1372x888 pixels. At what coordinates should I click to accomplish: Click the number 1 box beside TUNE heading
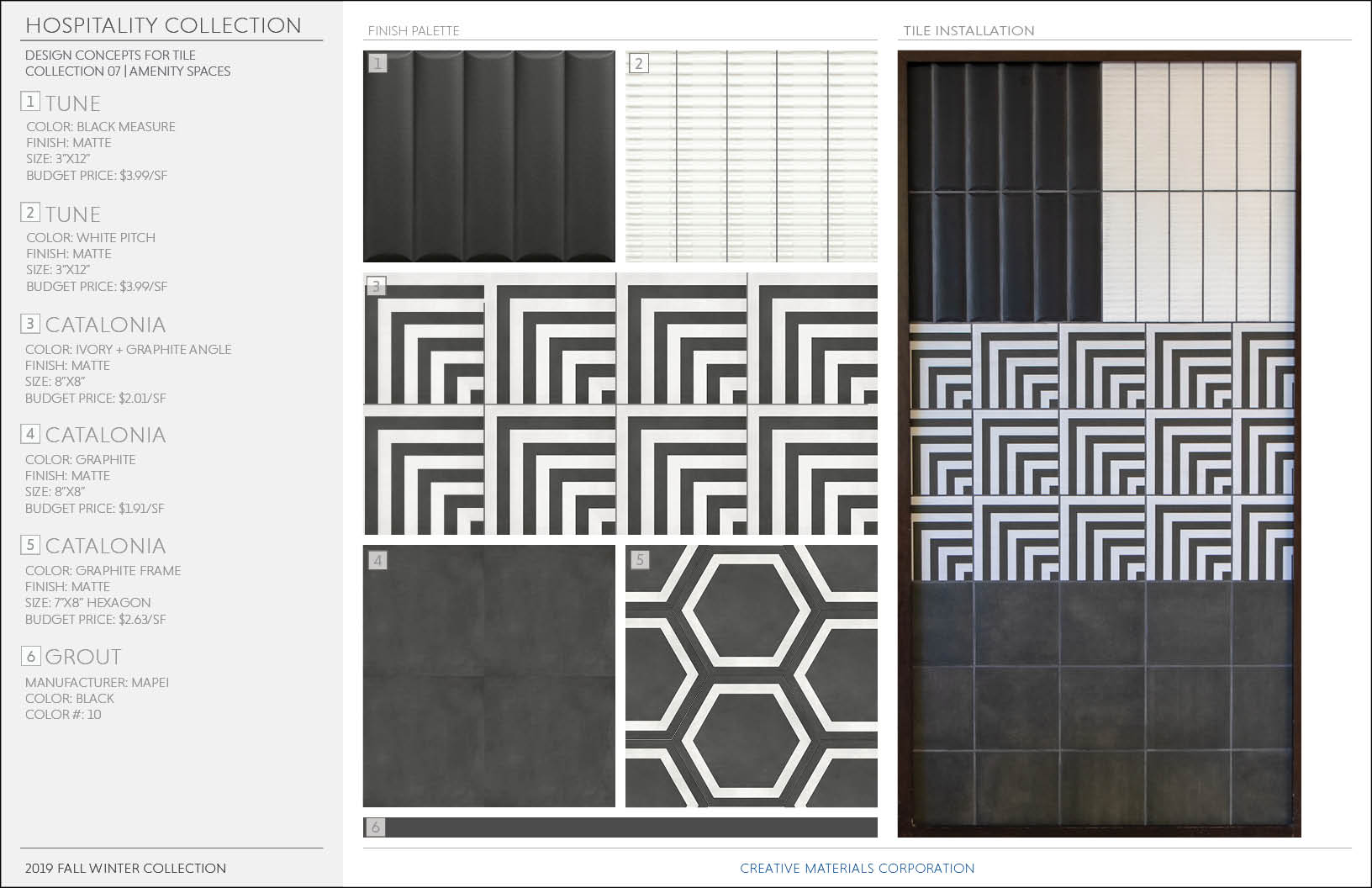pos(30,102)
